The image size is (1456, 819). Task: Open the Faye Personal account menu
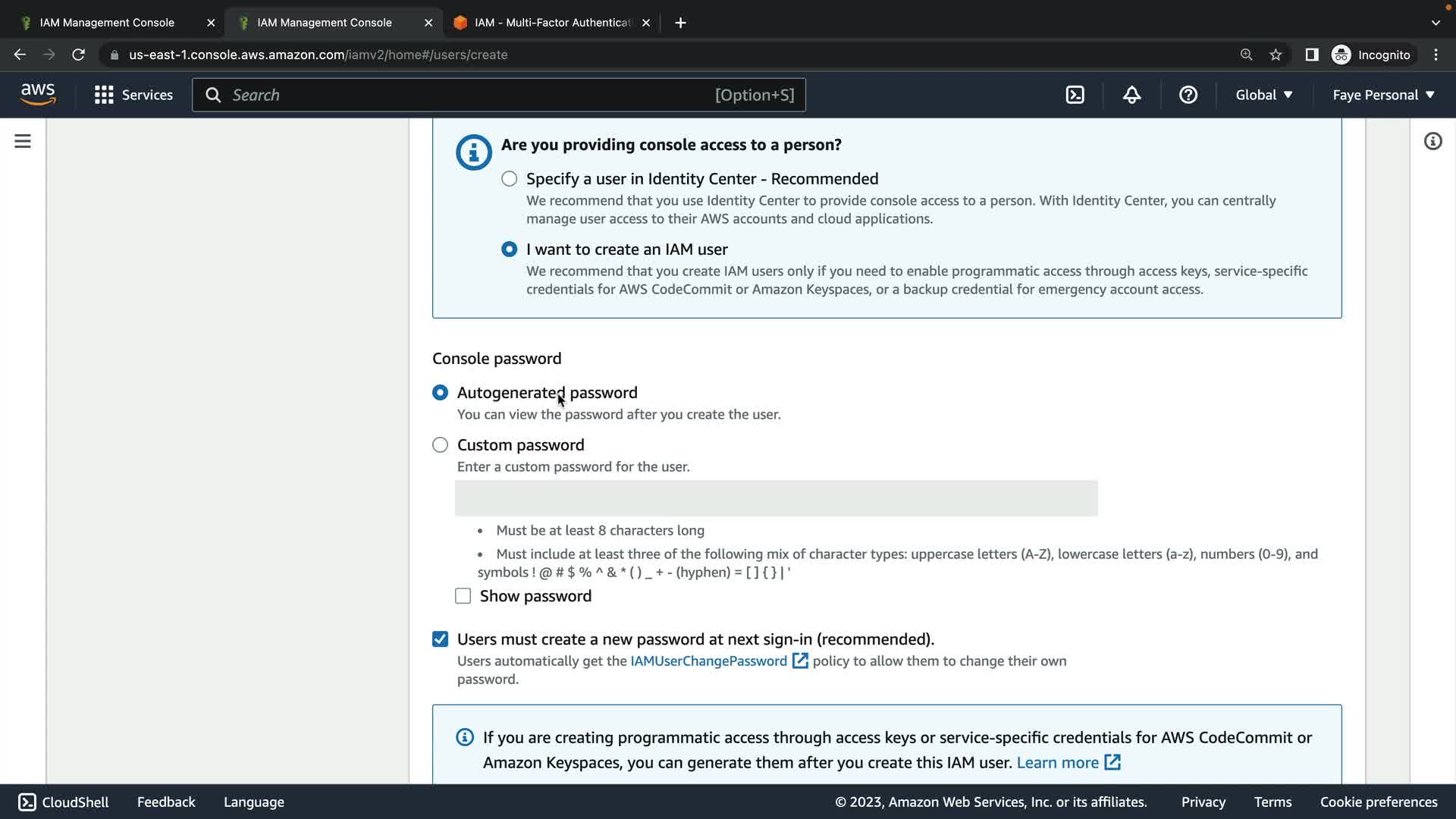[1383, 95]
